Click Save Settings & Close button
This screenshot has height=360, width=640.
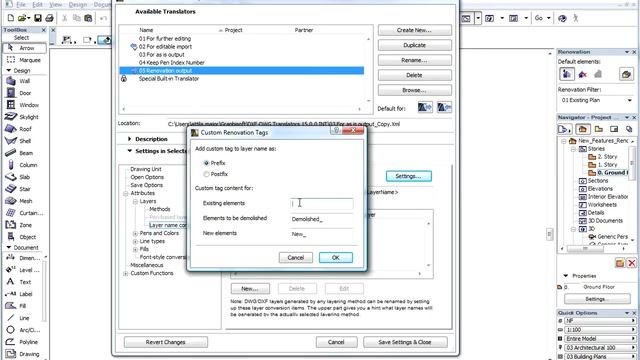[405, 342]
